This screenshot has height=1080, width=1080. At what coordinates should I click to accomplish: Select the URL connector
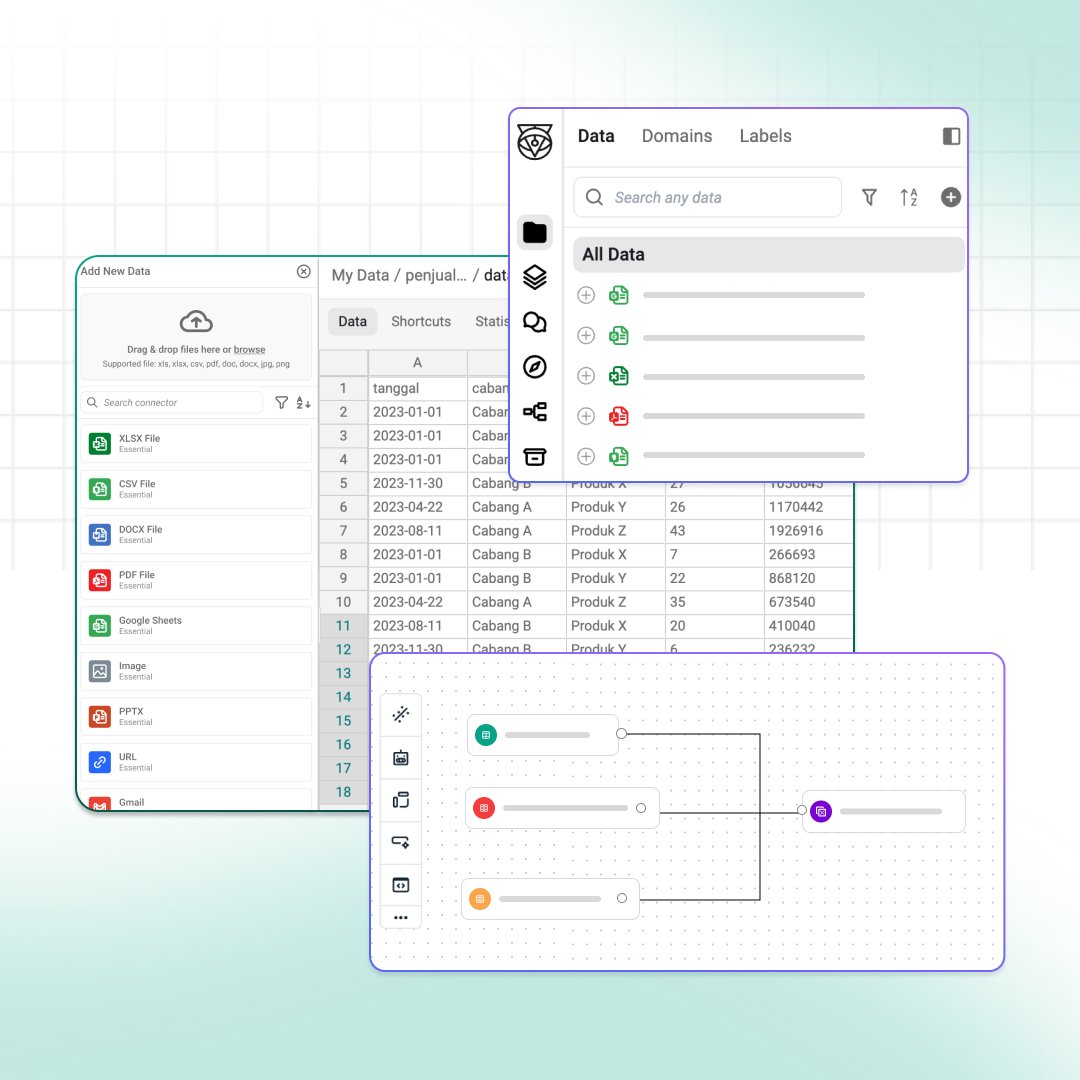196,762
